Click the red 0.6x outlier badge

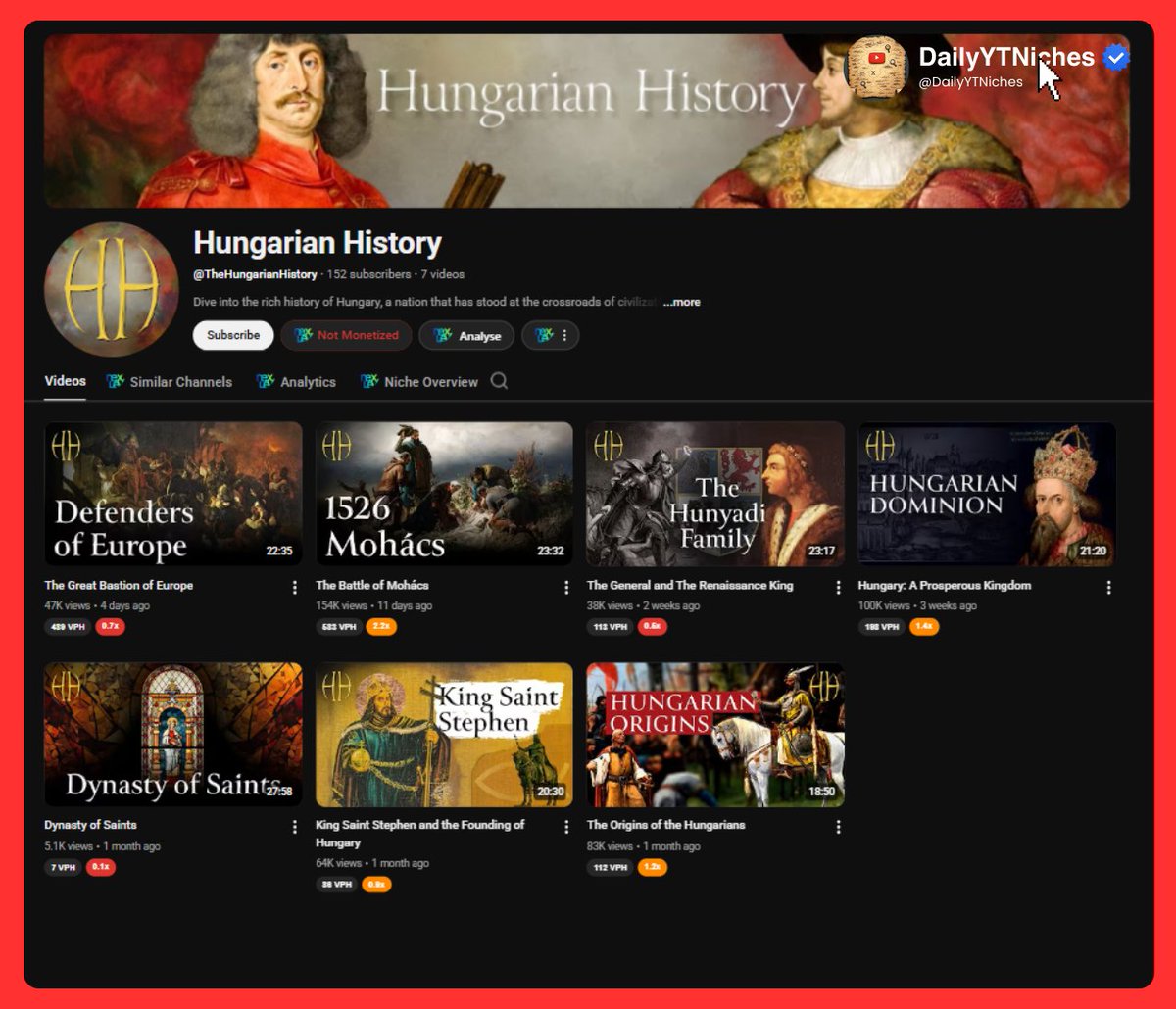[x=652, y=627]
